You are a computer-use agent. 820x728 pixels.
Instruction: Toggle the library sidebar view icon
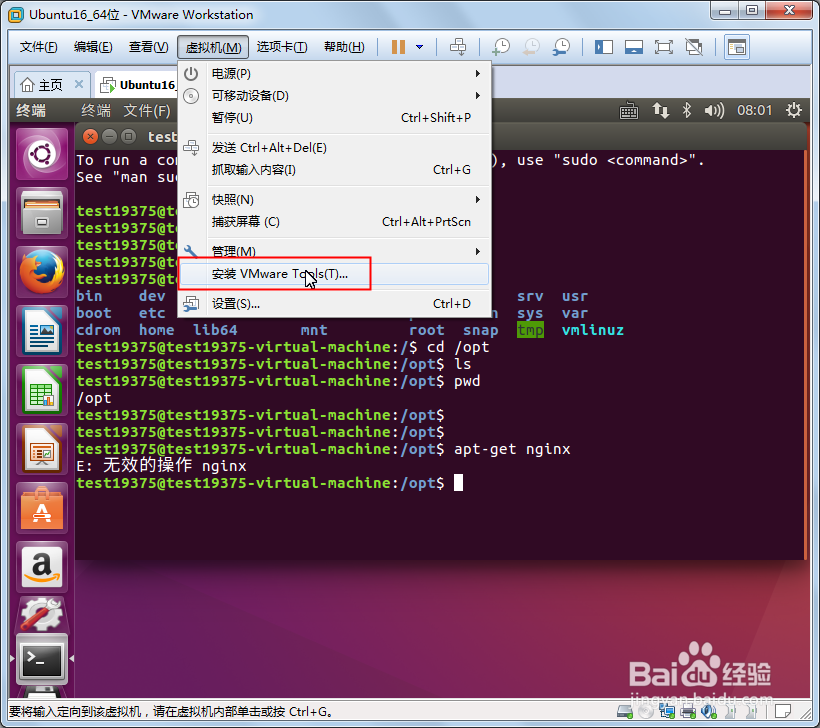click(603, 47)
